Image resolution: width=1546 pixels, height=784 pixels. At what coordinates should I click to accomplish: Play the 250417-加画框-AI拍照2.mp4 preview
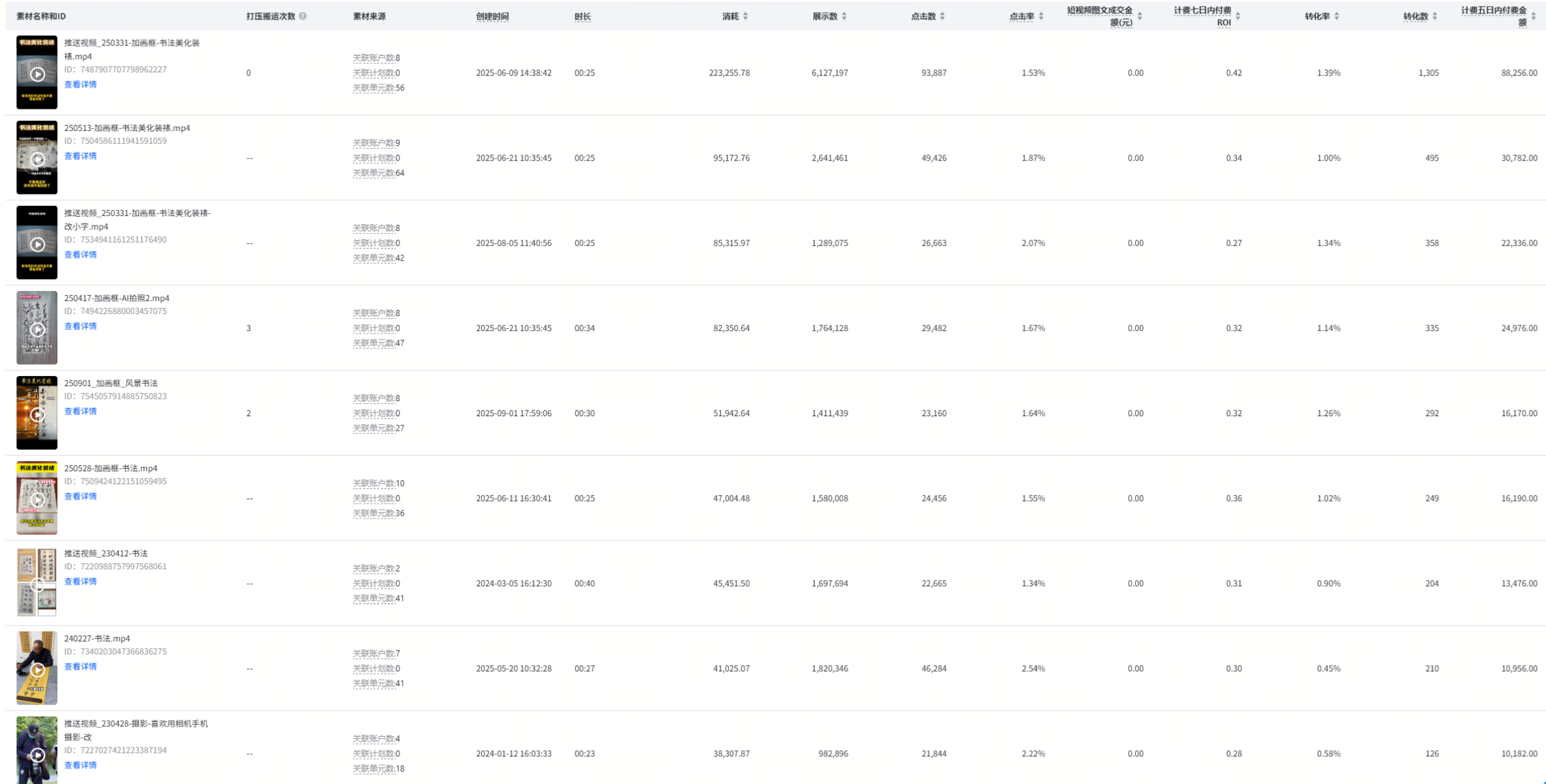point(37,328)
